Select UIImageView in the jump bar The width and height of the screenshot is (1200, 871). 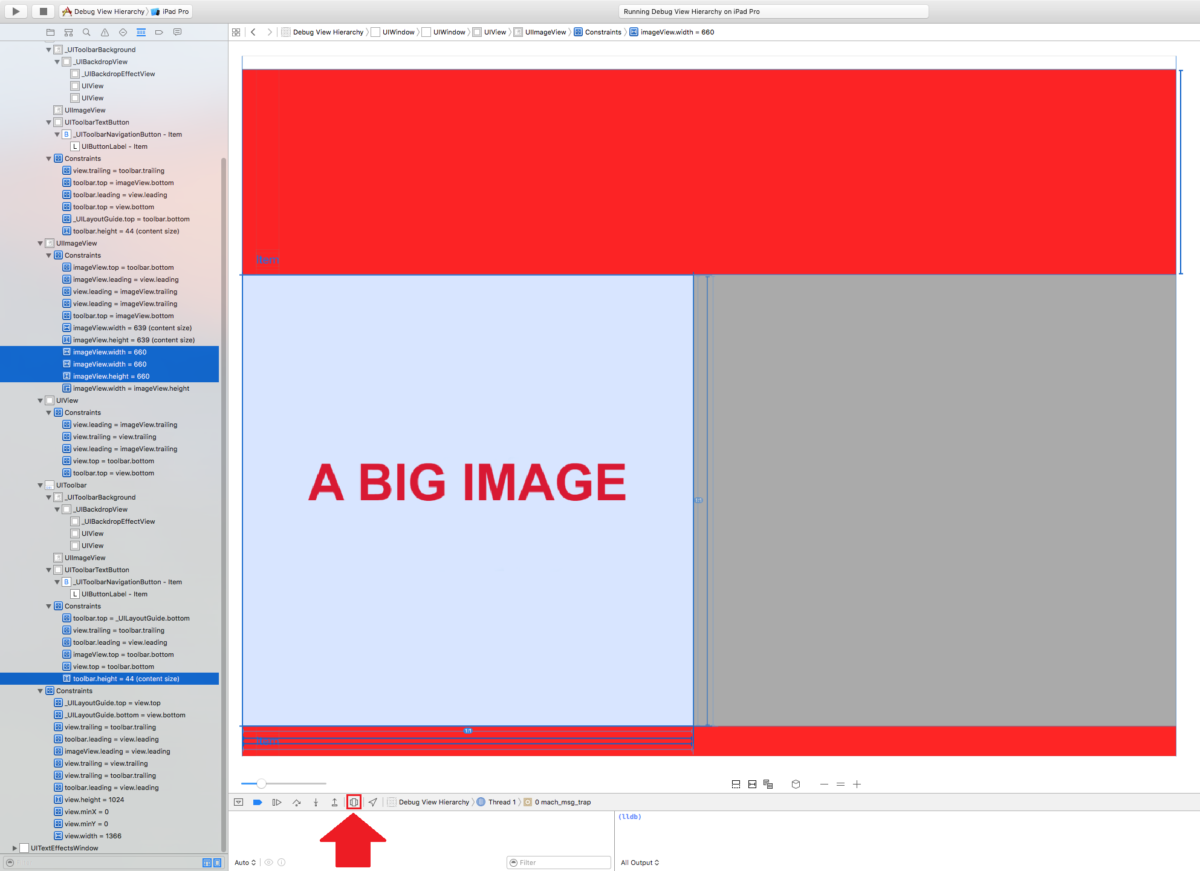pyautogui.click(x=546, y=31)
